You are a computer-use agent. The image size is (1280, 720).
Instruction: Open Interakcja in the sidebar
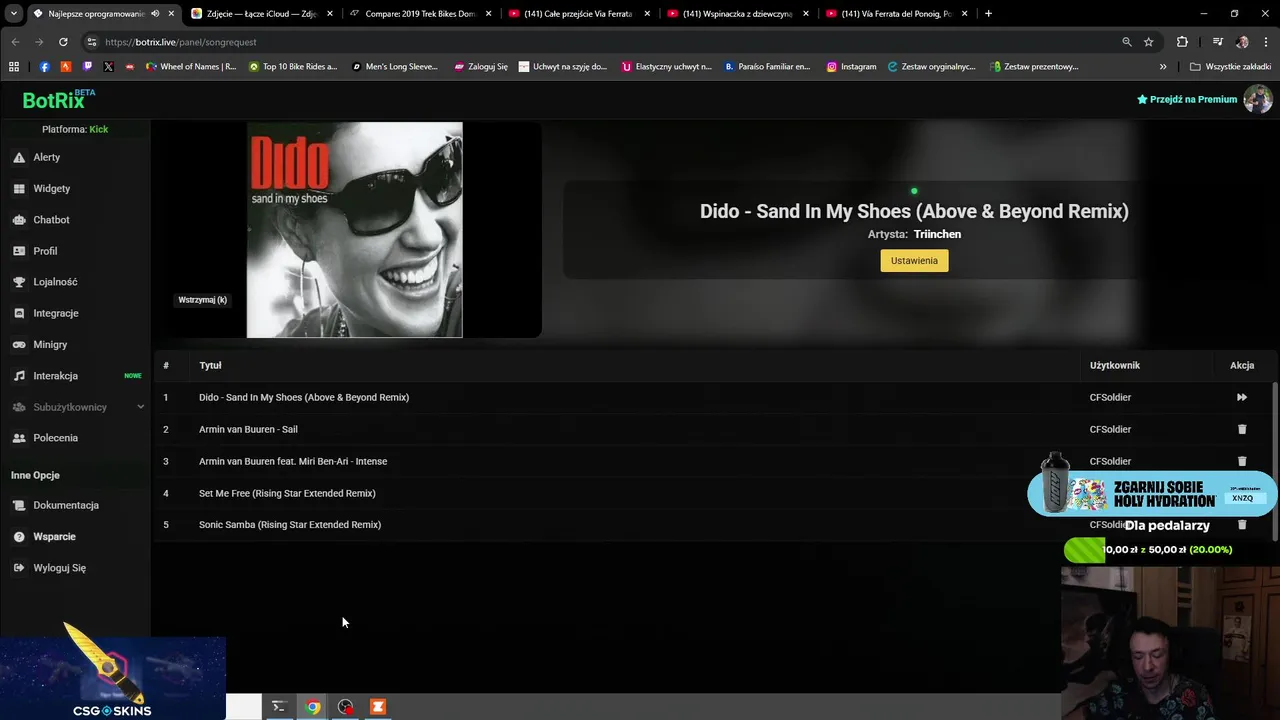(55, 376)
